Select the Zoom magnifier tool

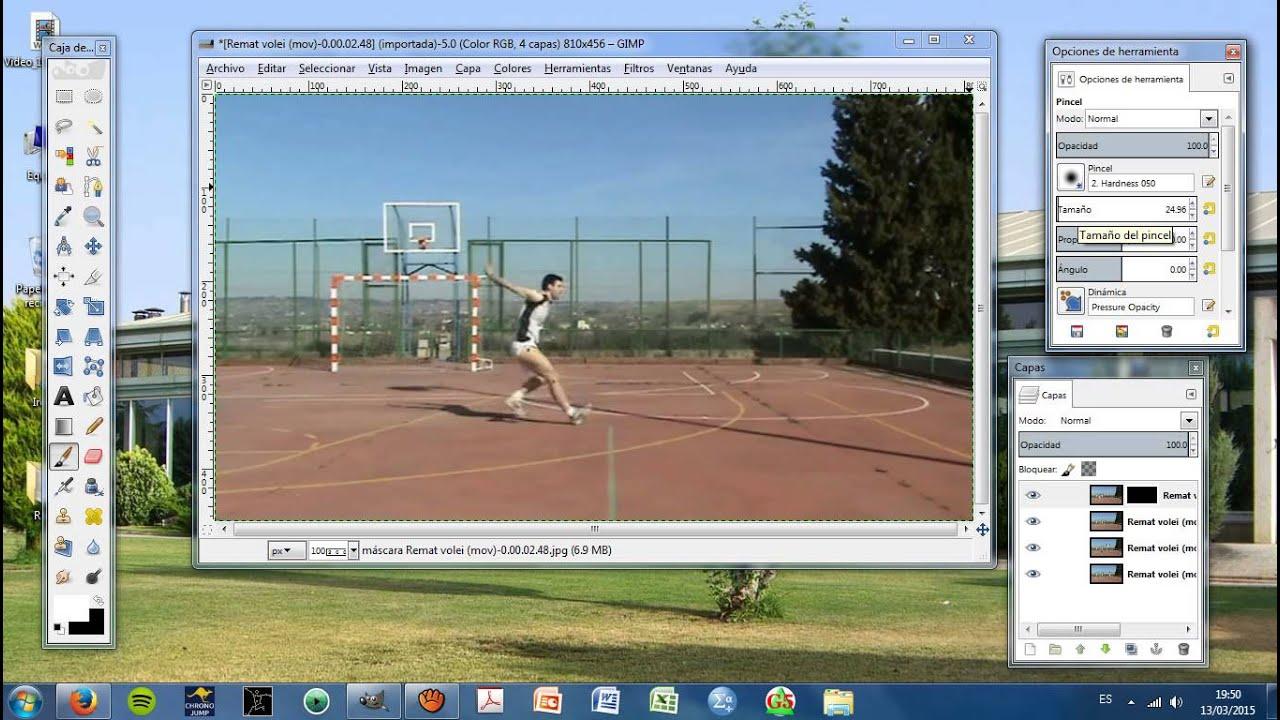point(93,216)
